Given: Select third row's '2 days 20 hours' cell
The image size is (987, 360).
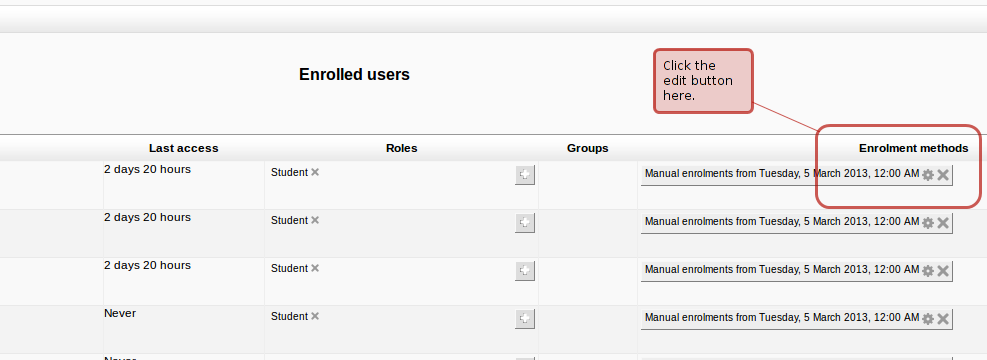Looking at the screenshot, I should click(x=147, y=265).
